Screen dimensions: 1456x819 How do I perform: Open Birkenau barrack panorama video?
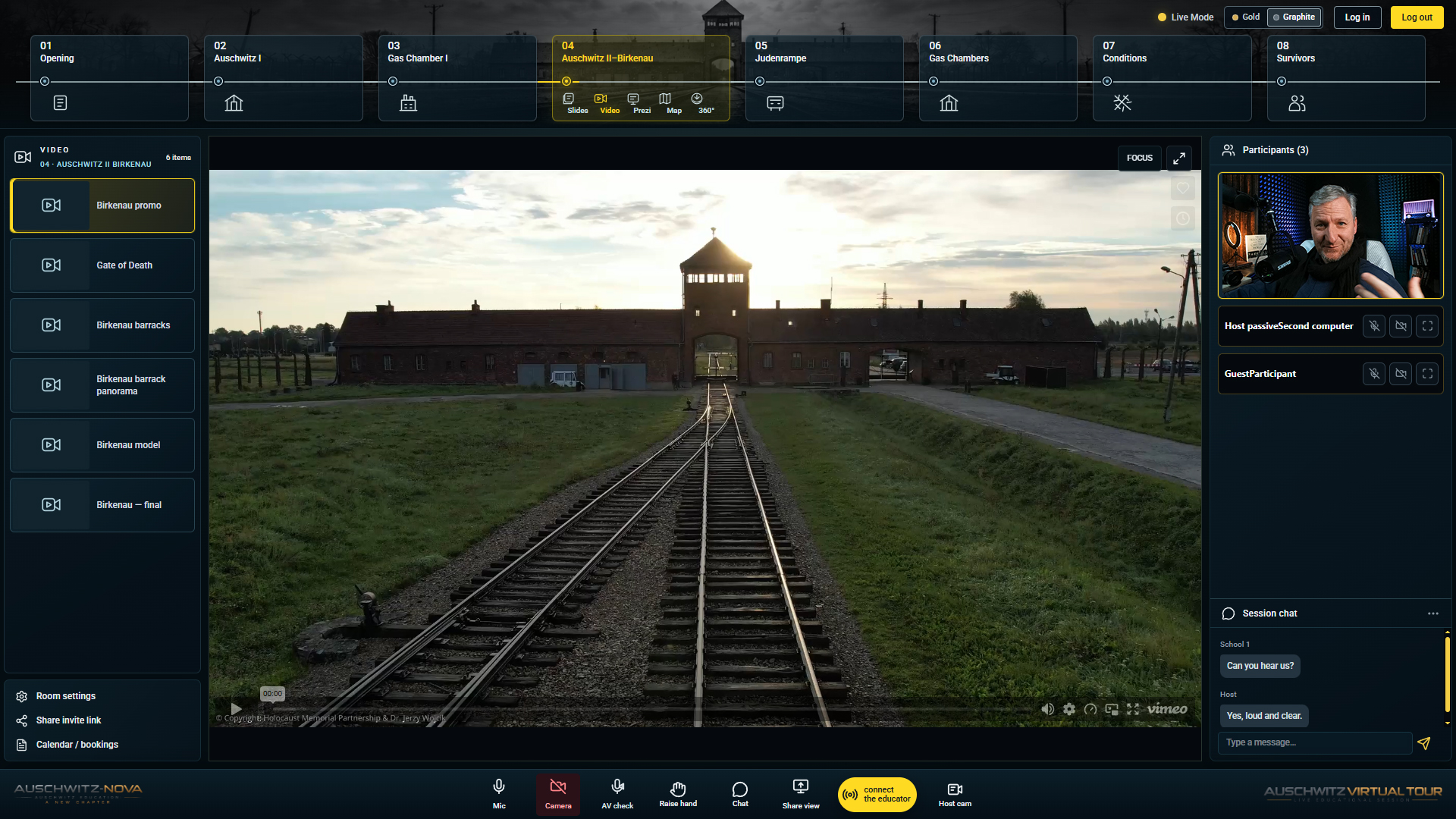(x=102, y=385)
